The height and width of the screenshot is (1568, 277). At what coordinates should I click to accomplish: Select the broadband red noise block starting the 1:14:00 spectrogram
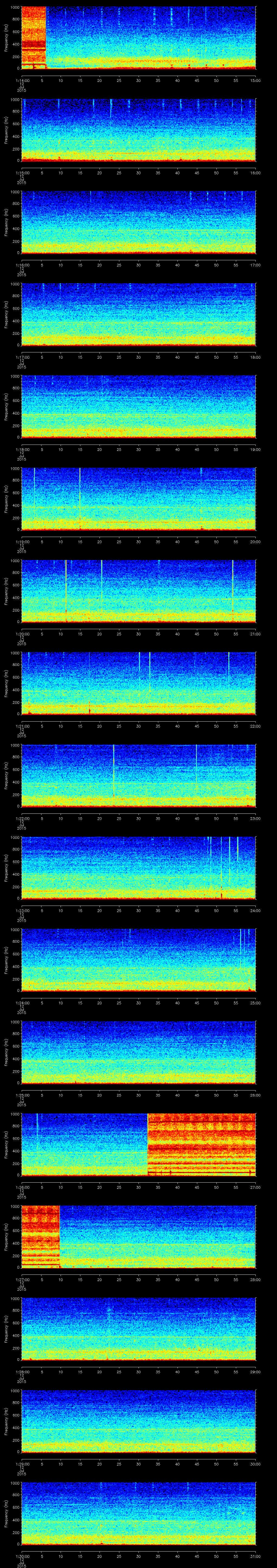pos(34,38)
